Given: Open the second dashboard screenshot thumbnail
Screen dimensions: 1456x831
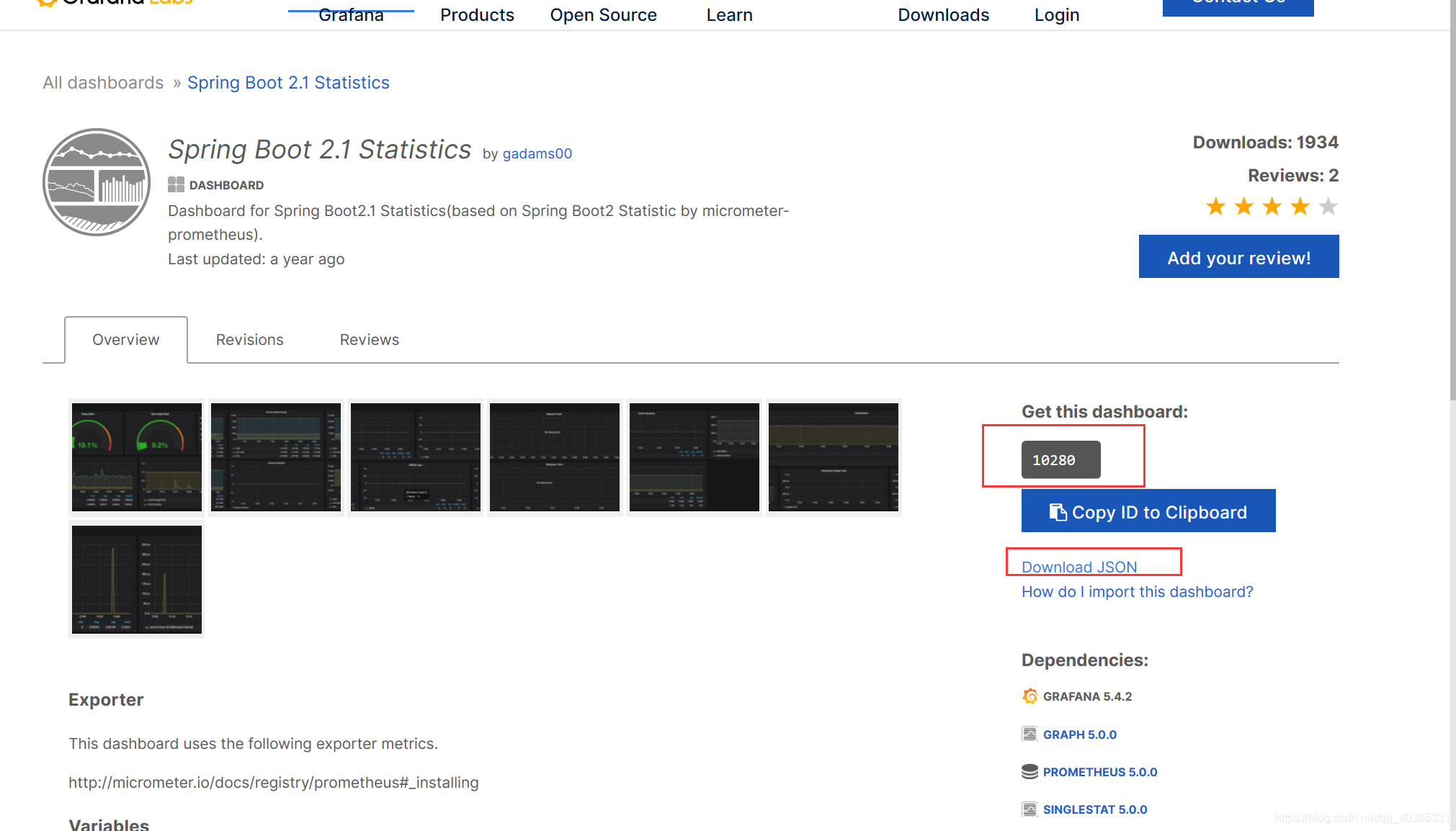Looking at the screenshot, I should point(276,457).
